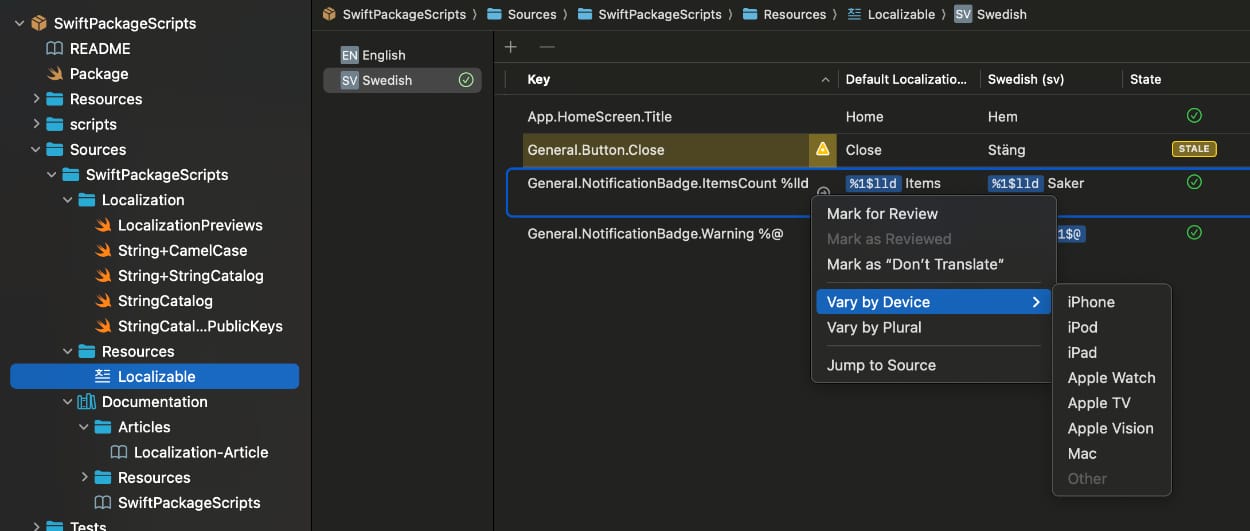
Task: Click the README book icon
Action: [54, 48]
